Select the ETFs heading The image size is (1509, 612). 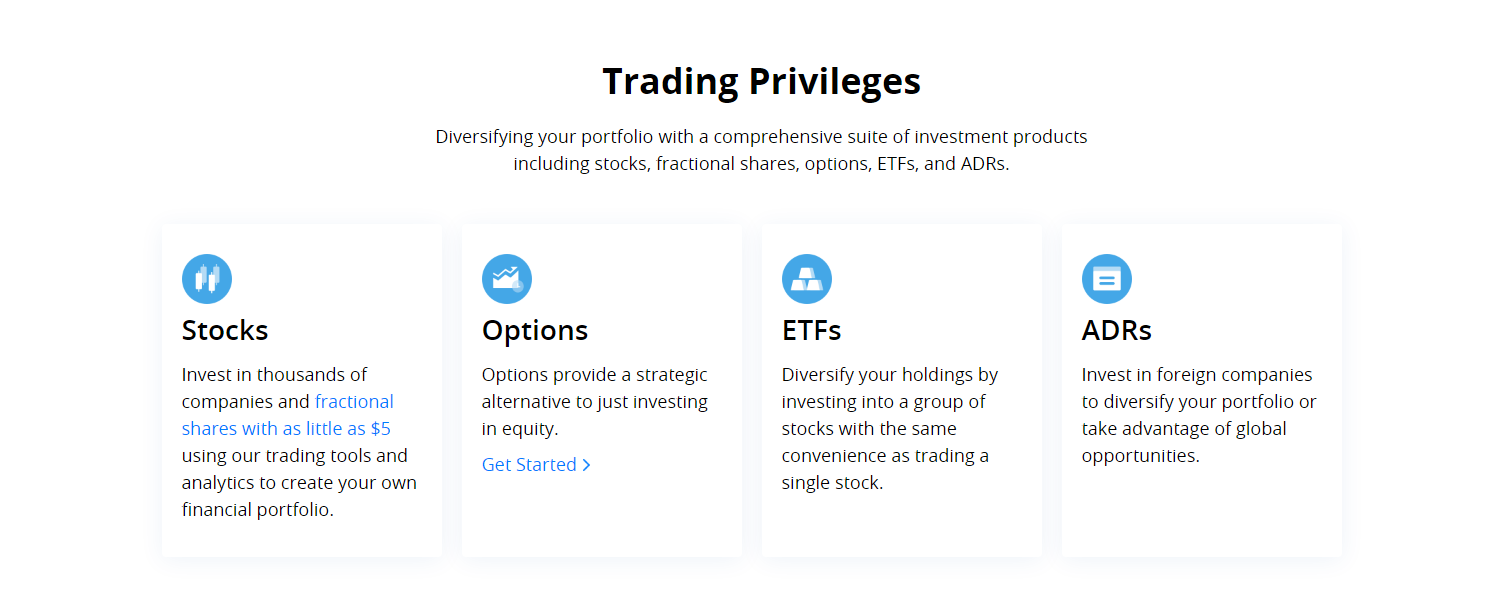tap(811, 330)
